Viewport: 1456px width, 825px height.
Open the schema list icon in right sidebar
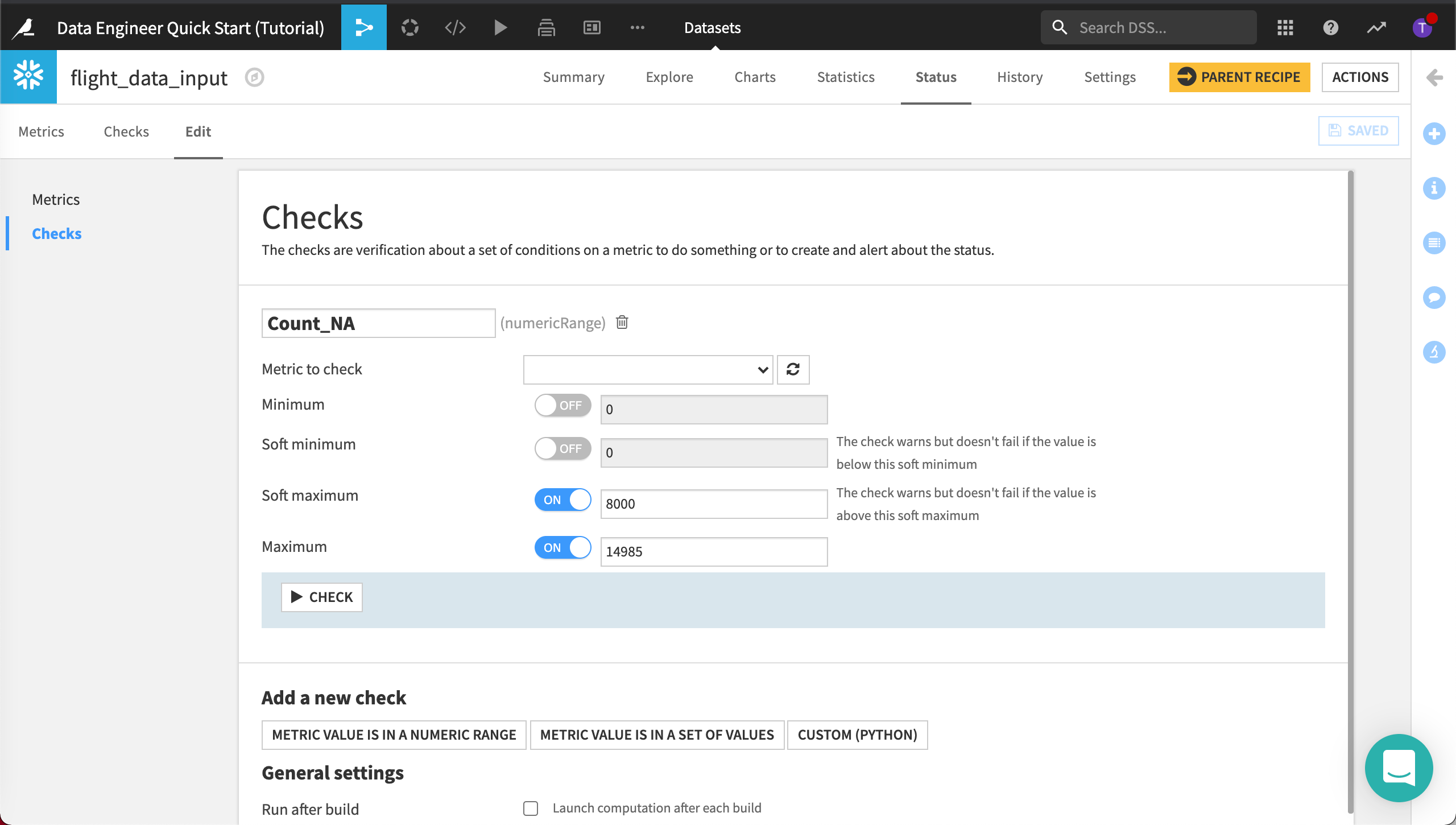point(1434,243)
